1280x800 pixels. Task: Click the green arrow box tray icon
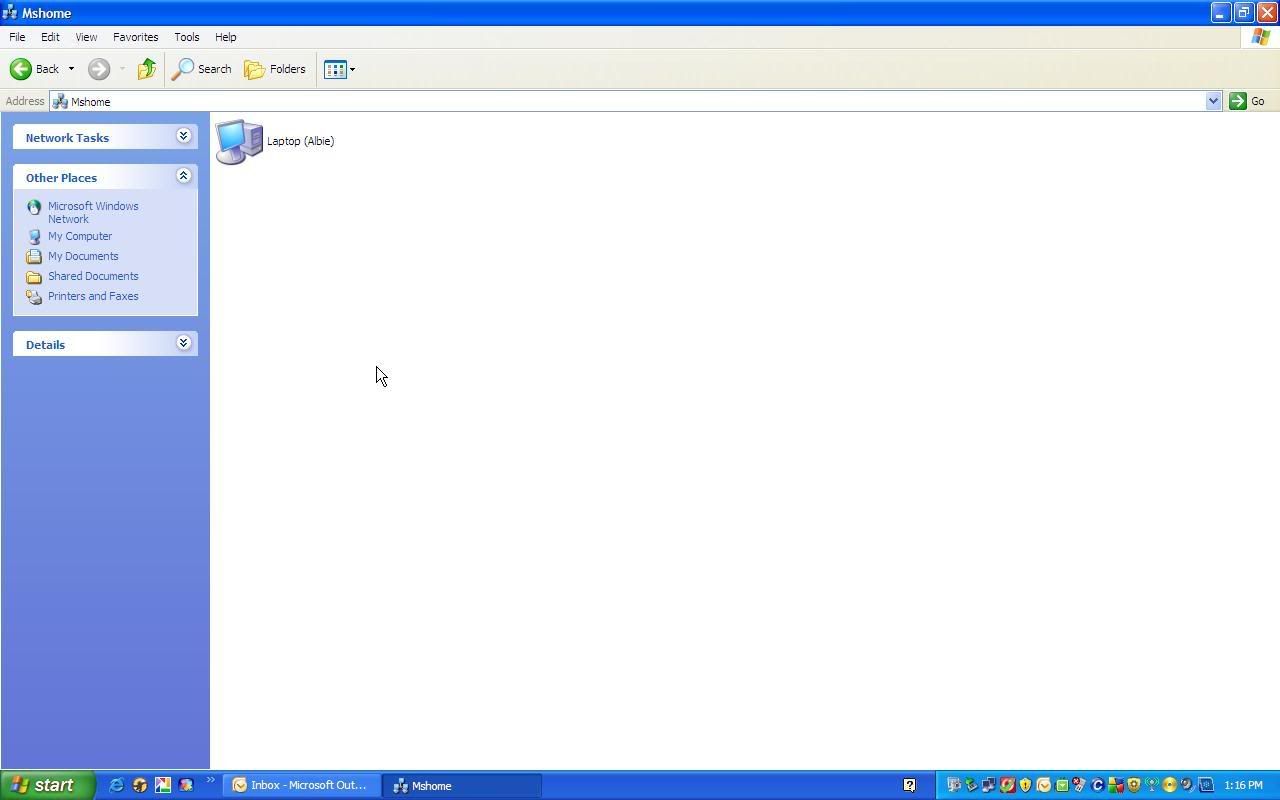(1062, 785)
